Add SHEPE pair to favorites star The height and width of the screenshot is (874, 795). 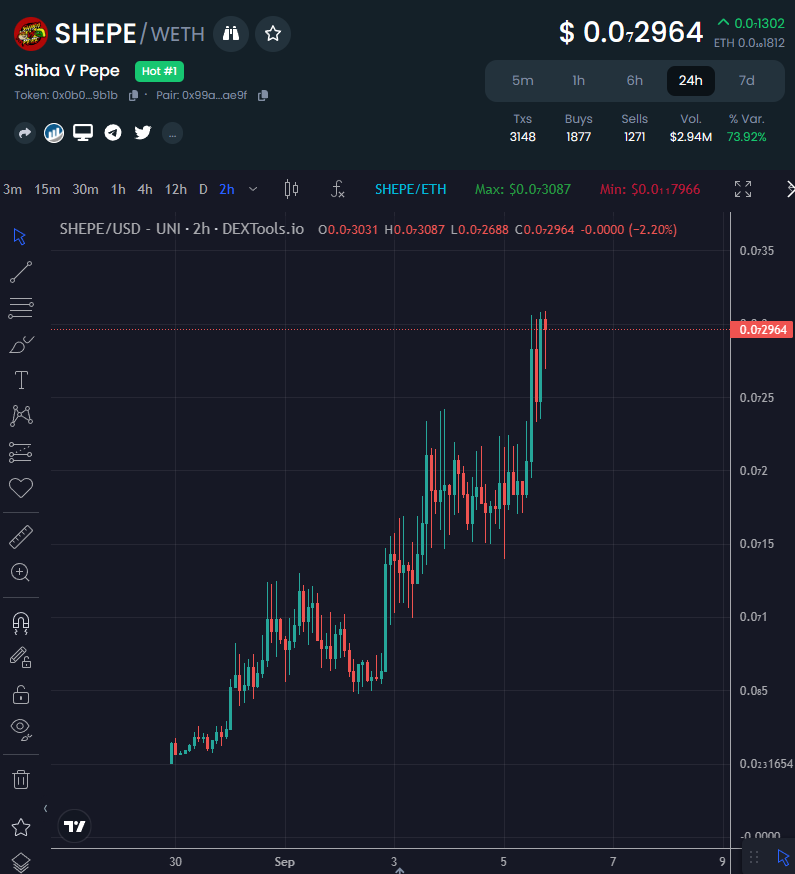(273, 34)
